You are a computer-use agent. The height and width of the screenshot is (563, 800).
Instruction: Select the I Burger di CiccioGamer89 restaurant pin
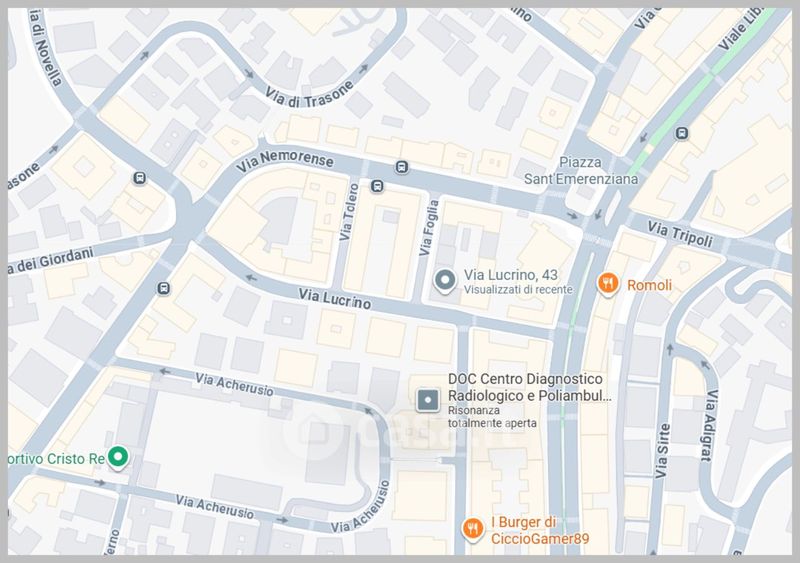click(x=473, y=529)
